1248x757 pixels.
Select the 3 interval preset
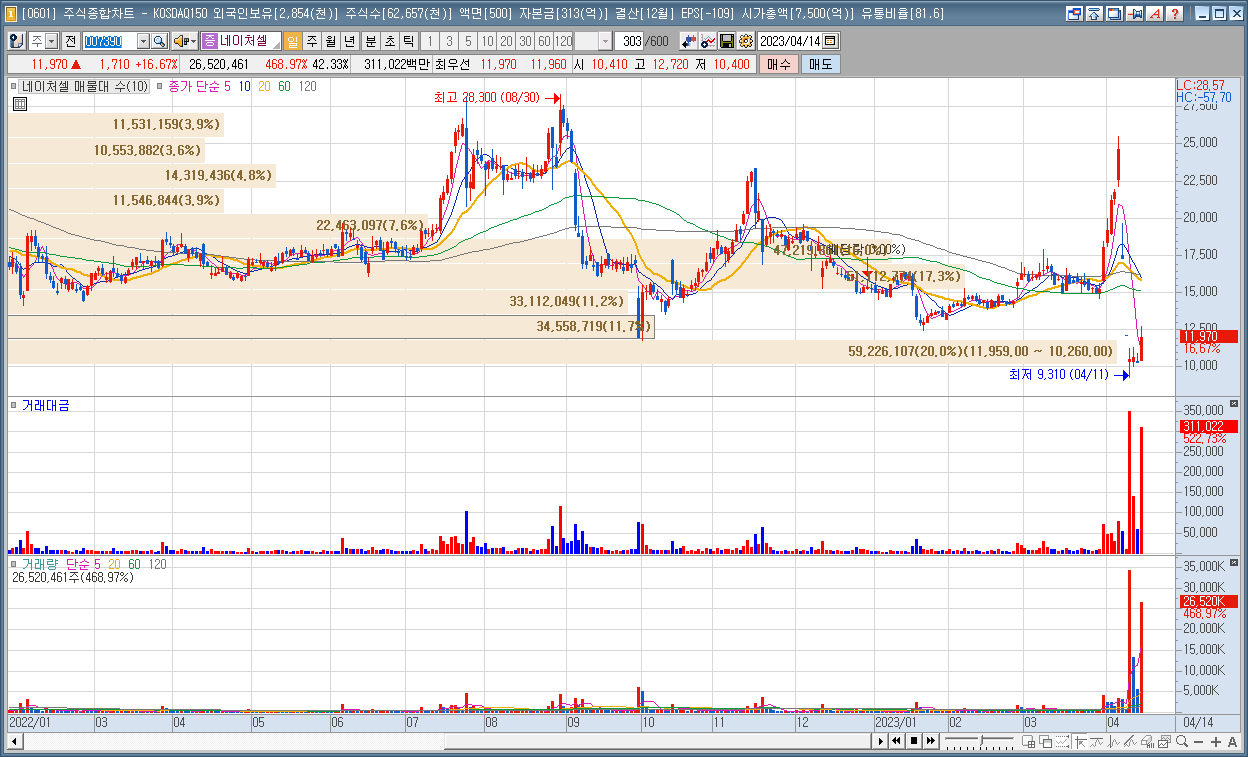449,41
